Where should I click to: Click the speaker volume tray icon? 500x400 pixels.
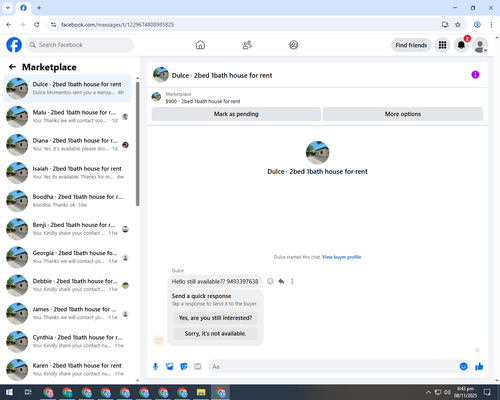pyautogui.click(x=447, y=392)
